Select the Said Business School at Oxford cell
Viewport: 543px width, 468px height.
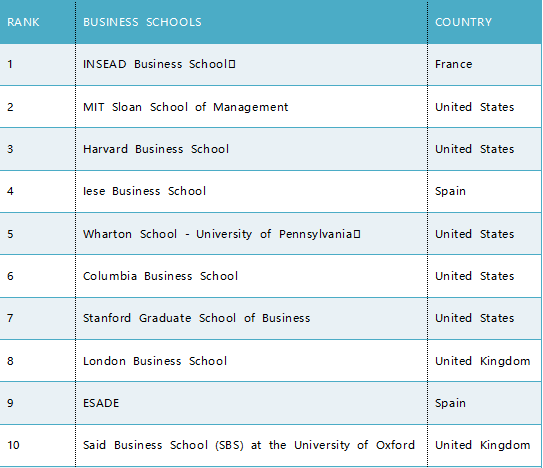(249, 445)
